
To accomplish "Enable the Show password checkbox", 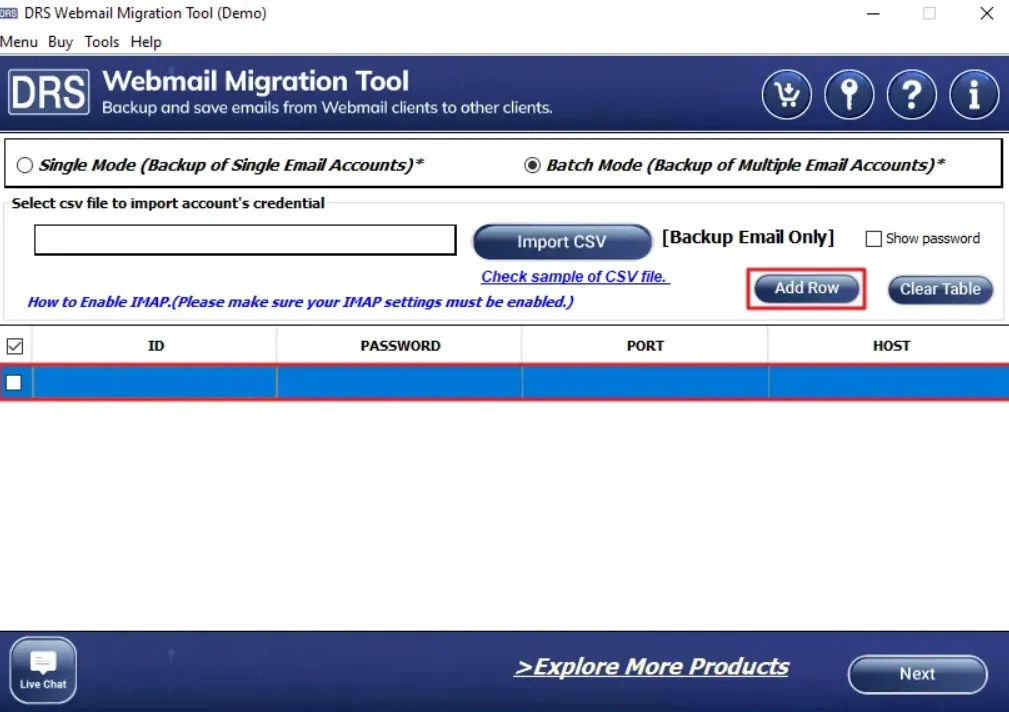I will point(873,239).
